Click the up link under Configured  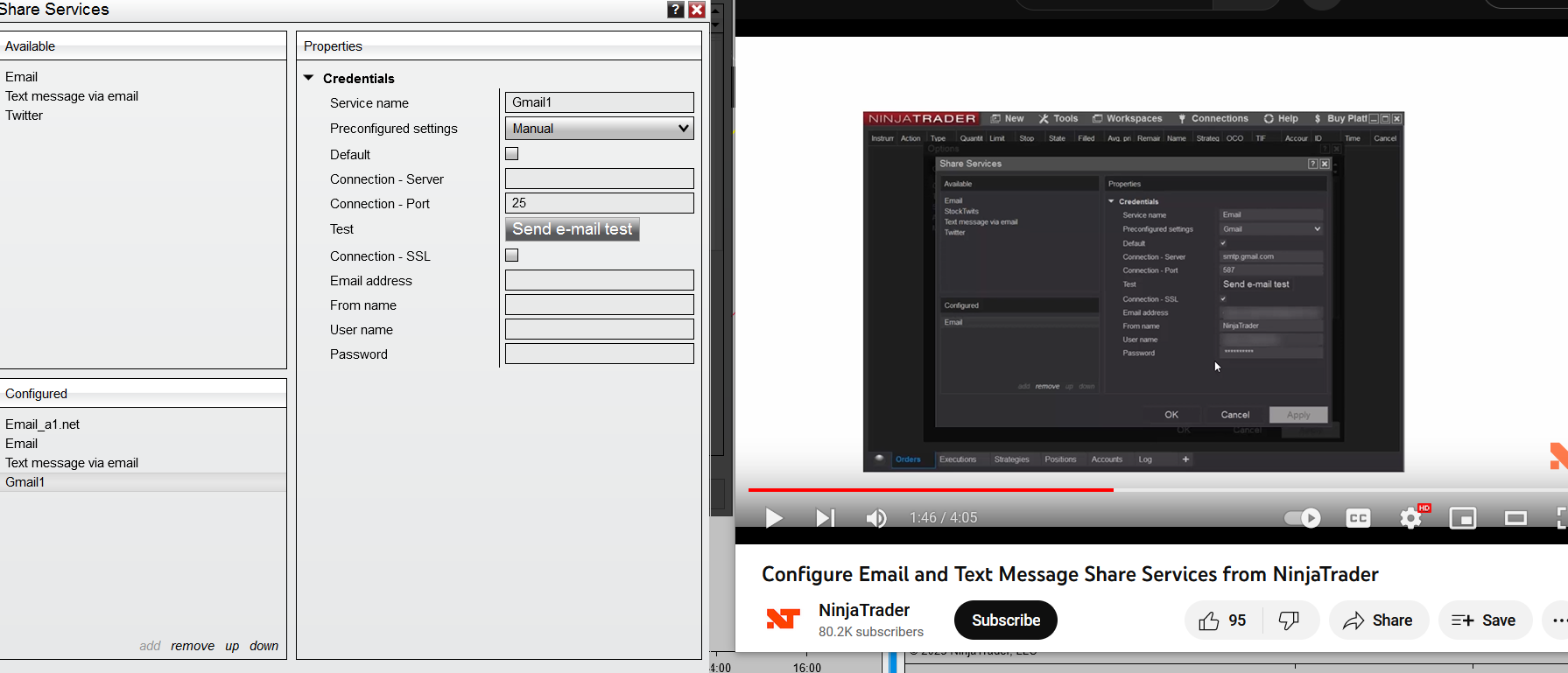click(x=232, y=647)
